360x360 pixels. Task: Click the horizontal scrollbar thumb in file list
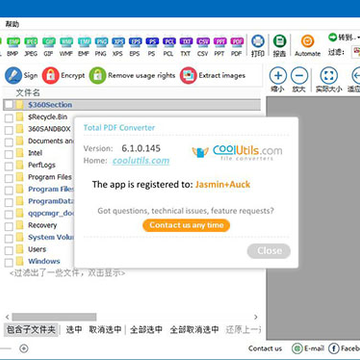pos(54,317)
